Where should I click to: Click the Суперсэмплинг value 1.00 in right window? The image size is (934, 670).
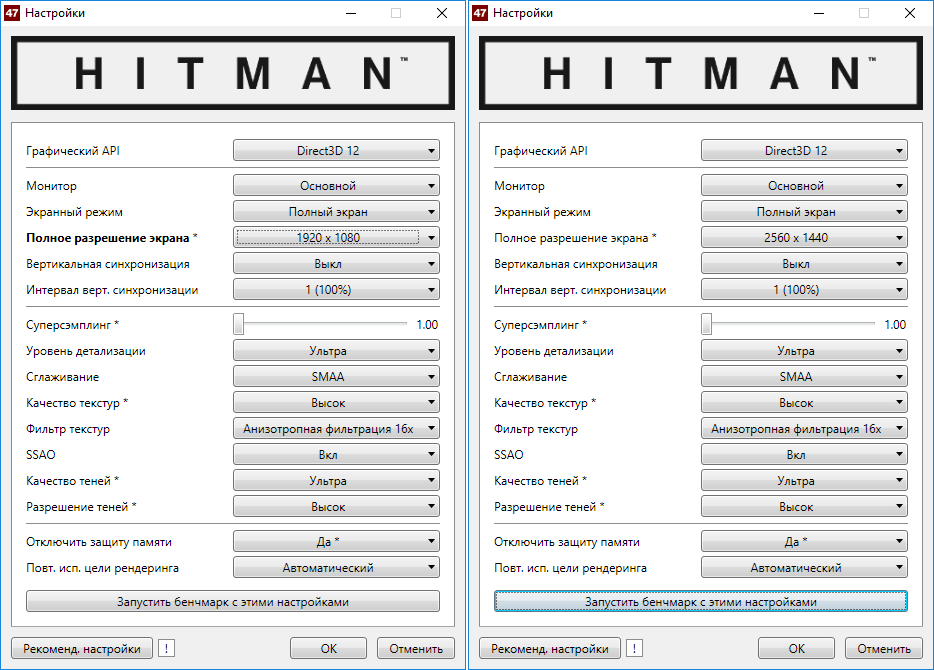(x=895, y=325)
